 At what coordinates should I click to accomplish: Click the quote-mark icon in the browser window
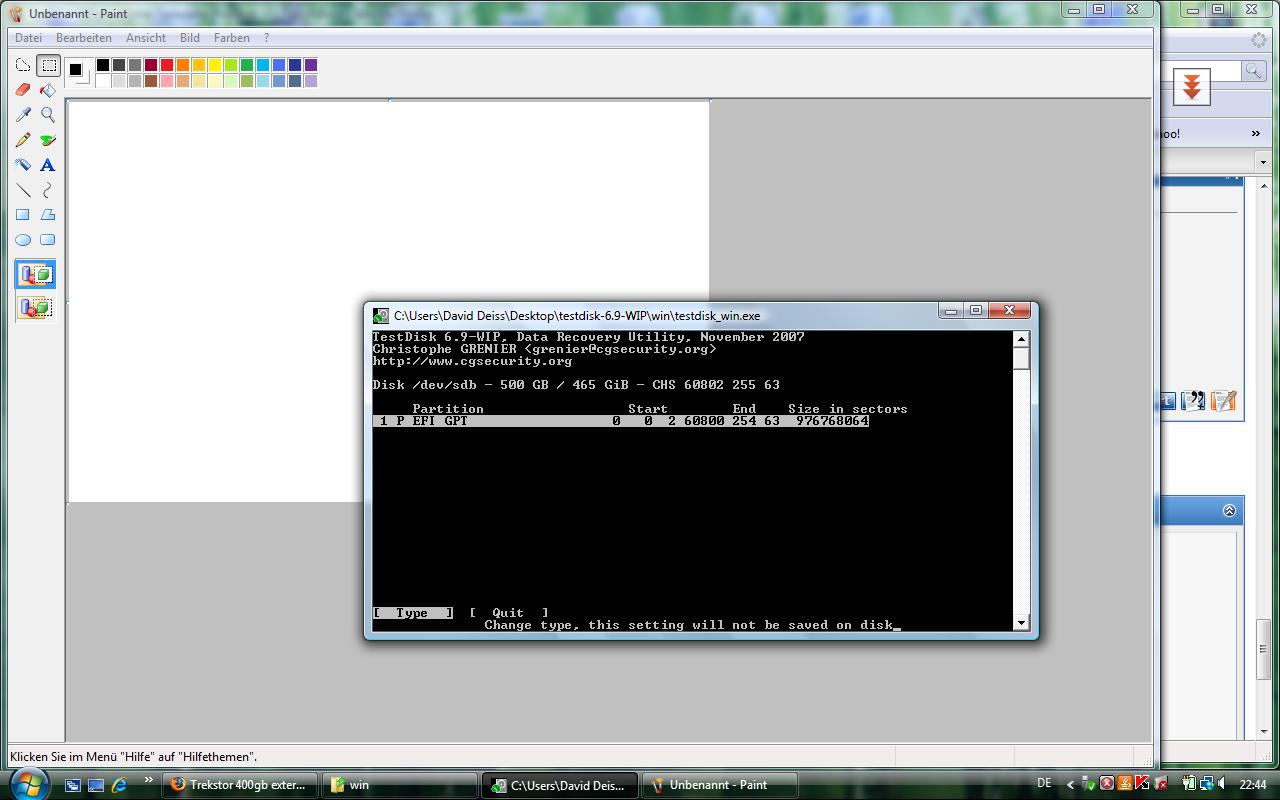click(1193, 401)
